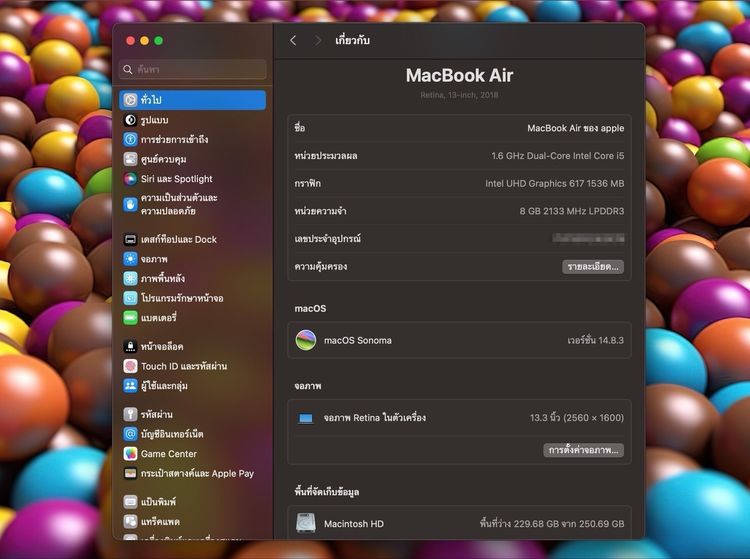Image resolution: width=750 pixels, height=559 pixels.
Task: Click the Intel UHD Graphics 617 value
Action: (554, 184)
